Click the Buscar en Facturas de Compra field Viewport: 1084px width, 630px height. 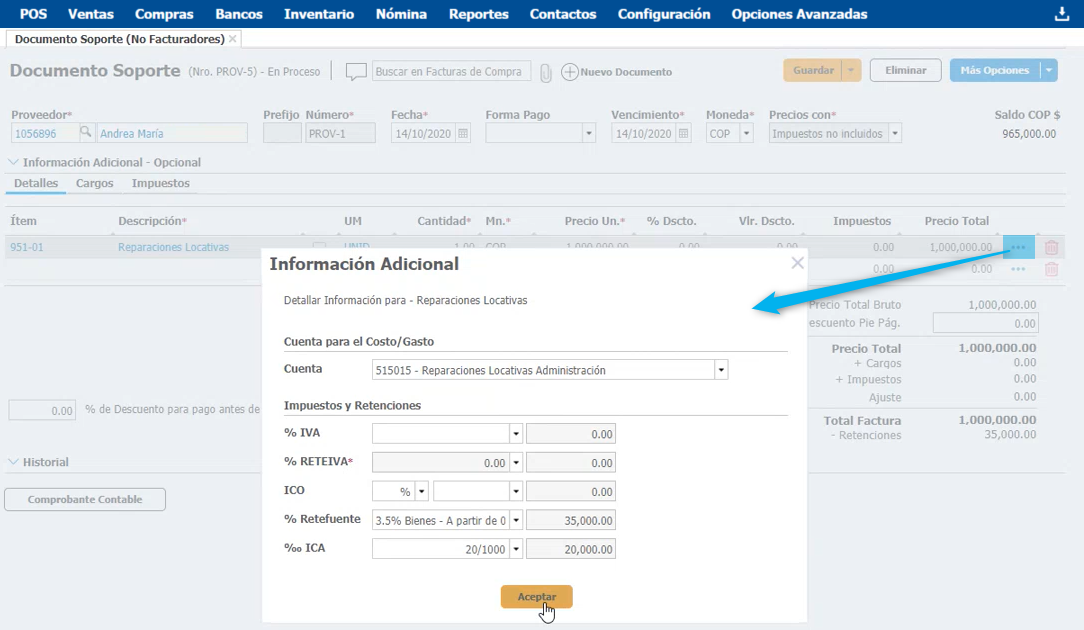451,72
